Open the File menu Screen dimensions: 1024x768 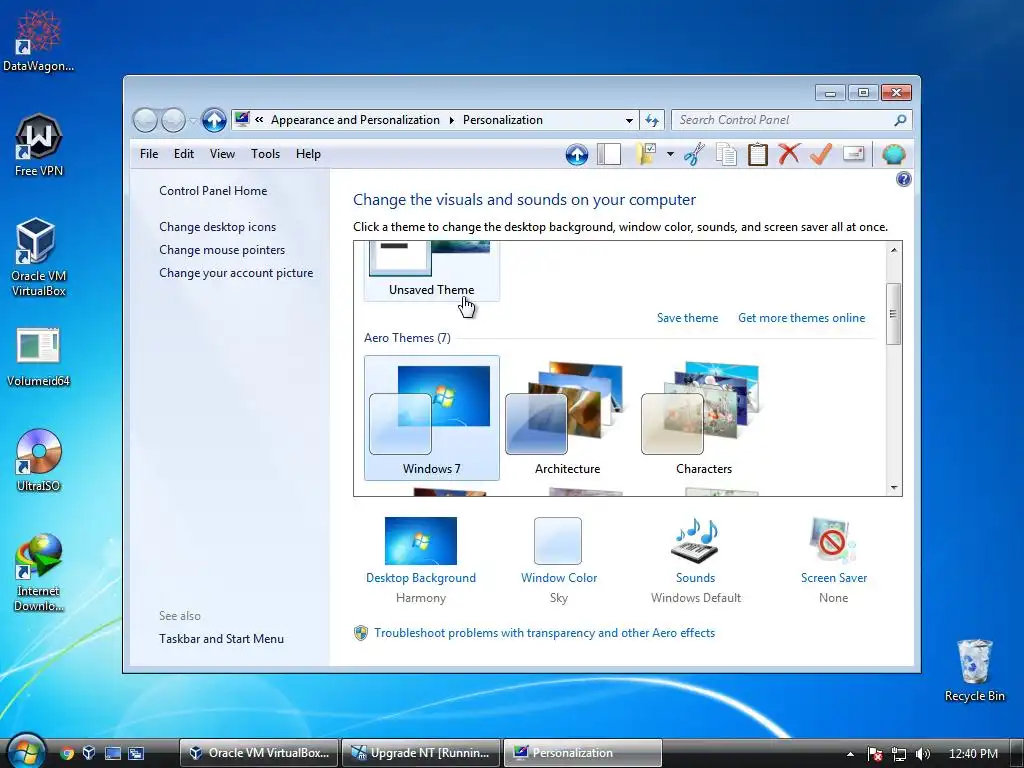click(149, 154)
